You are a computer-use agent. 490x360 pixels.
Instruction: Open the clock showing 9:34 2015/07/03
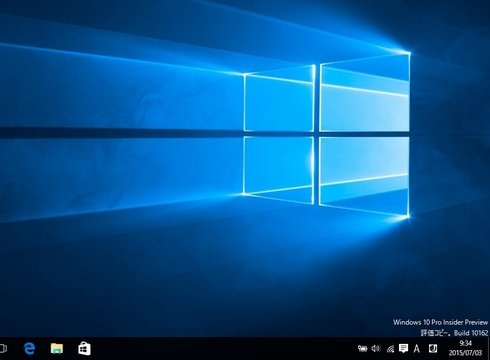[465, 348]
